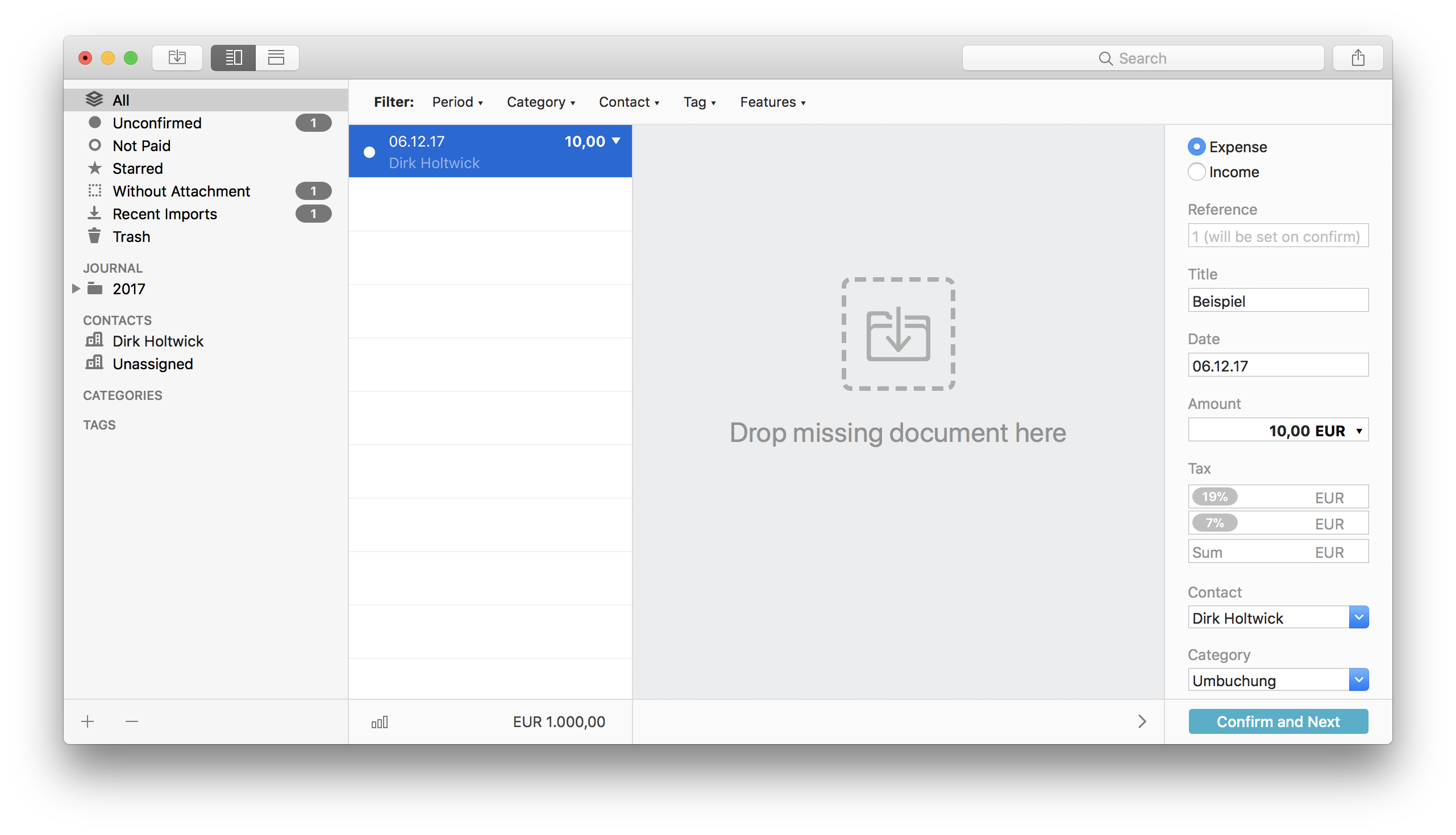The image size is (1456, 835).
Task: Open the Contact dropdown showing Dirk Holtwick
Action: coord(1358,617)
